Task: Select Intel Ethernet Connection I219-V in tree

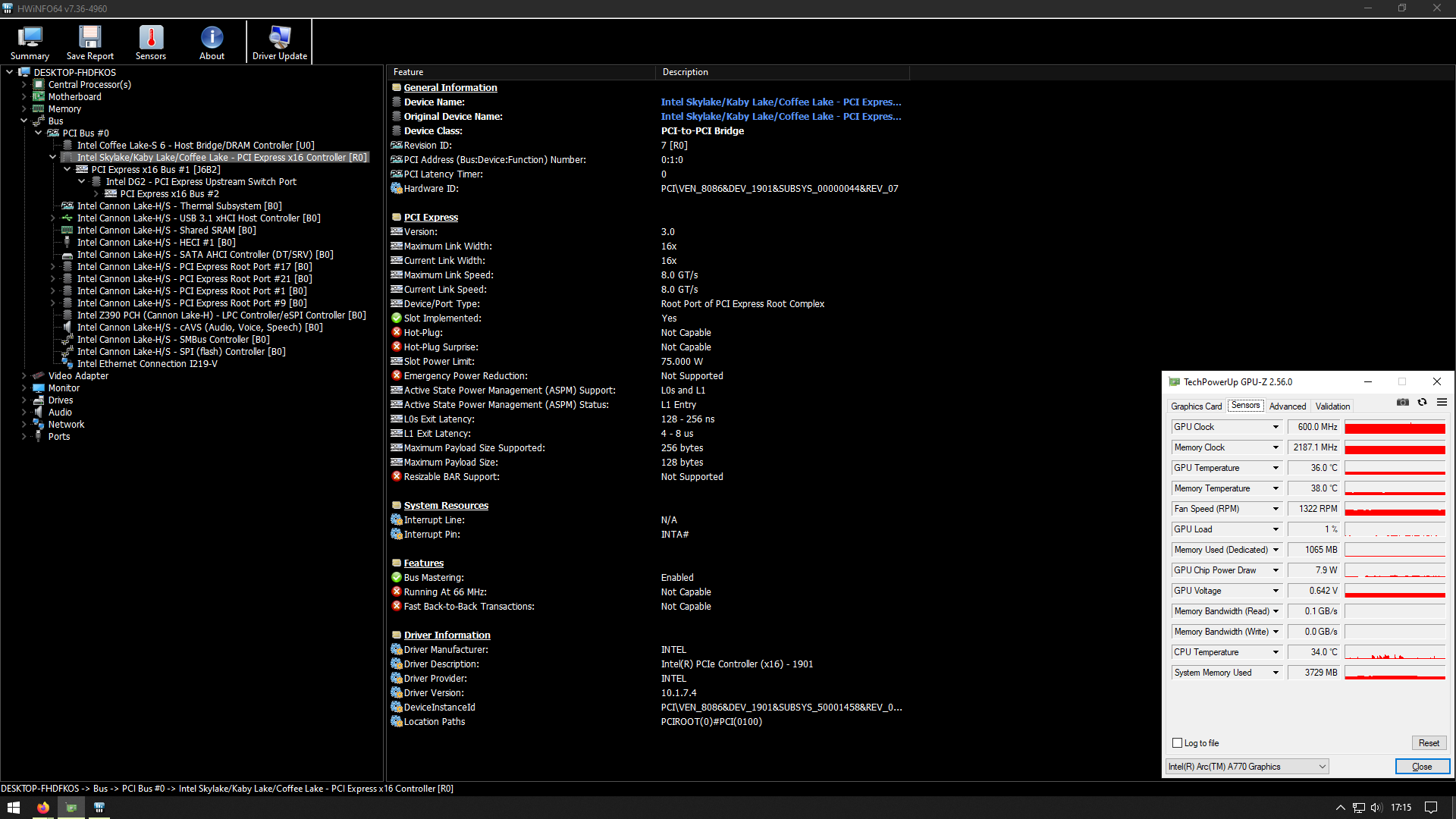Action: tap(146, 363)
